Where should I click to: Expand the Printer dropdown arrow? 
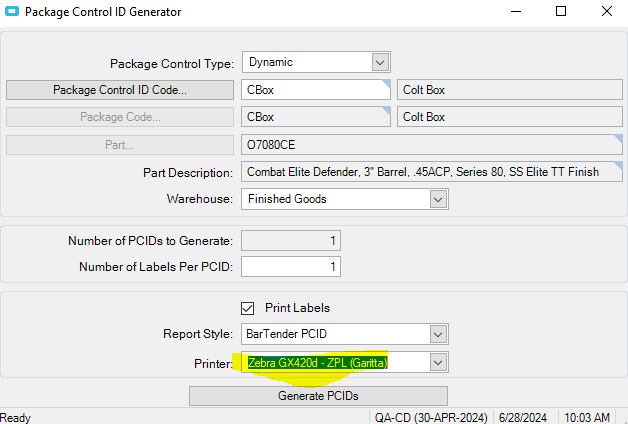[x=438, y=363]
